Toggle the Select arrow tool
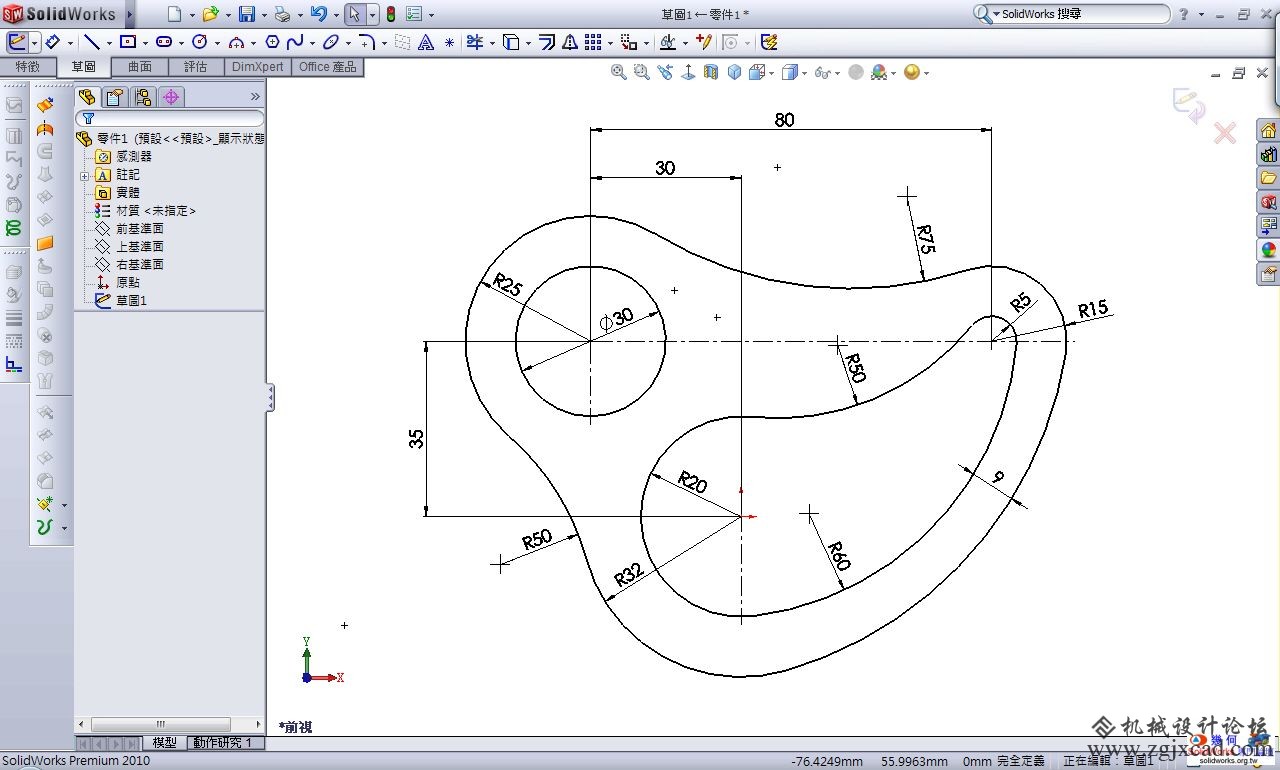Image resolution: width=1280 pixels, height=770 pixels. pyautogui.click(x=354, y=14)
